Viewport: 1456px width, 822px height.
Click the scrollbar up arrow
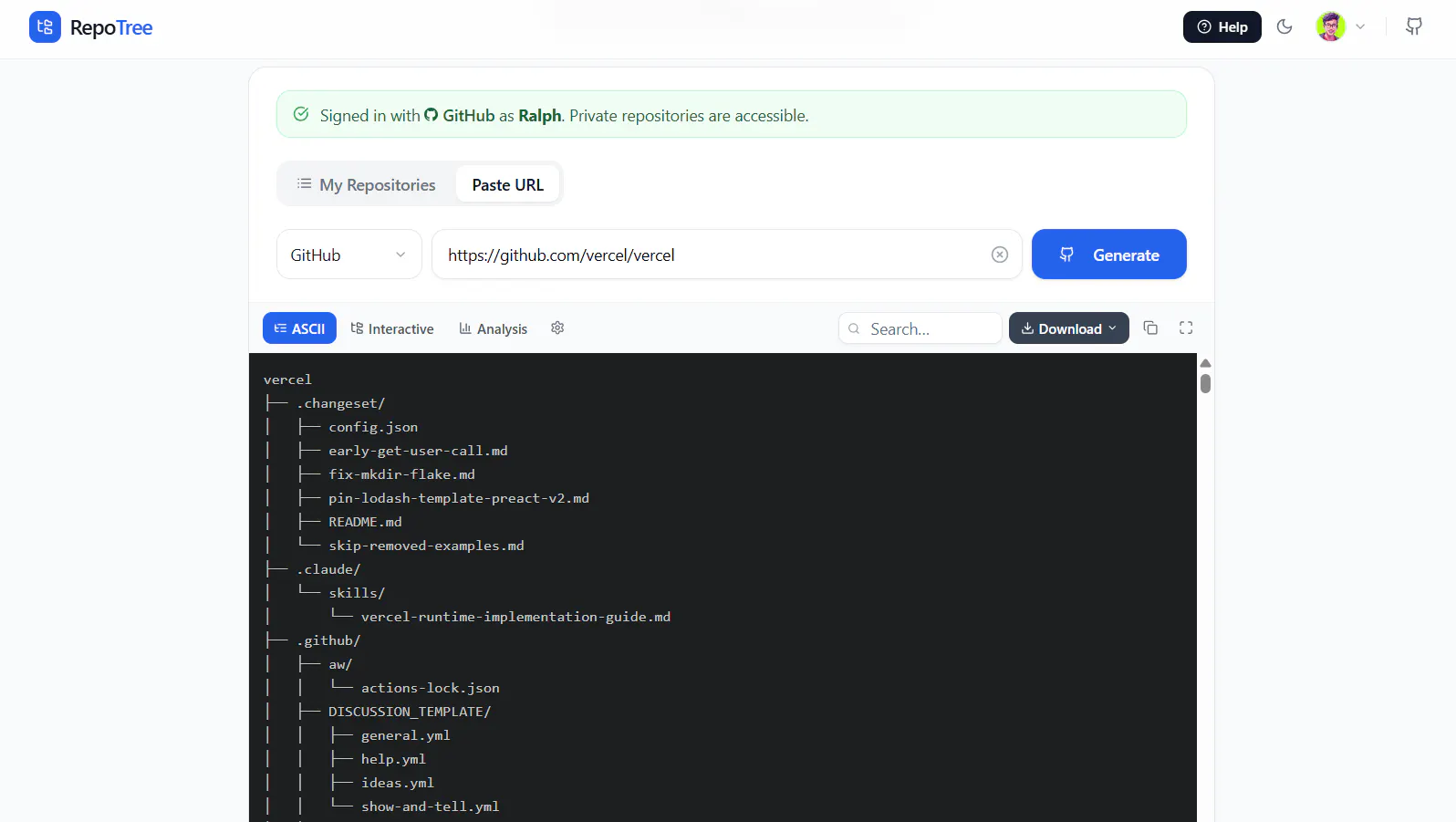[1205, 363]
